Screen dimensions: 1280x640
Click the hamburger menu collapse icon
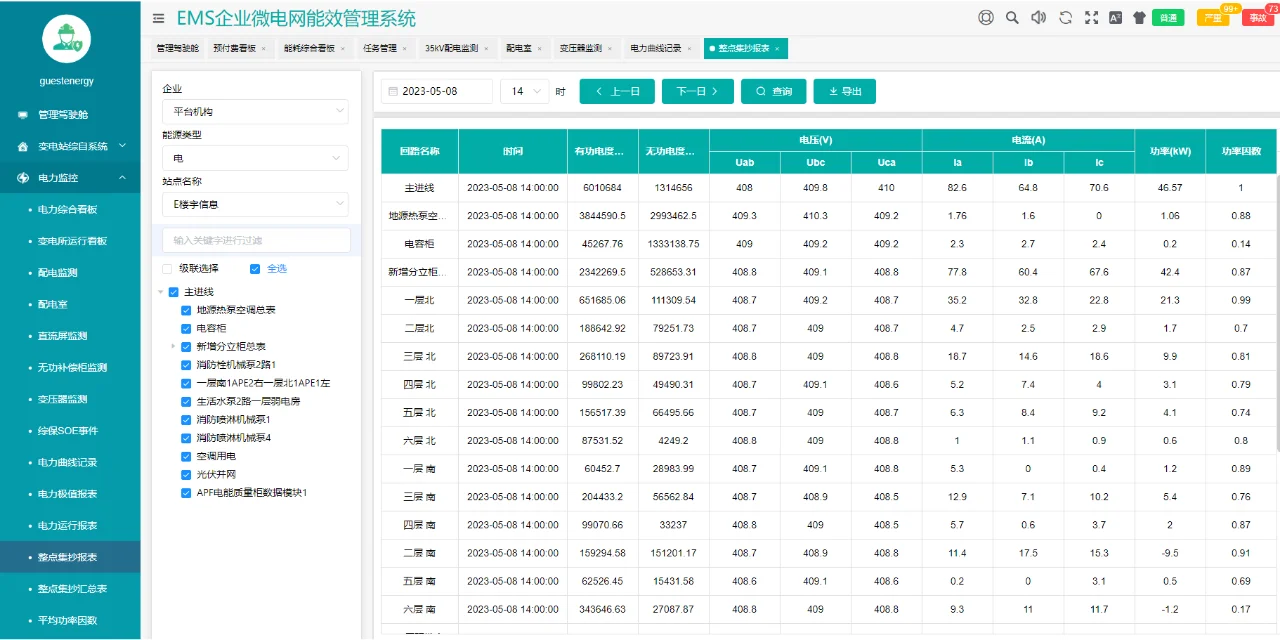(157, 18)
